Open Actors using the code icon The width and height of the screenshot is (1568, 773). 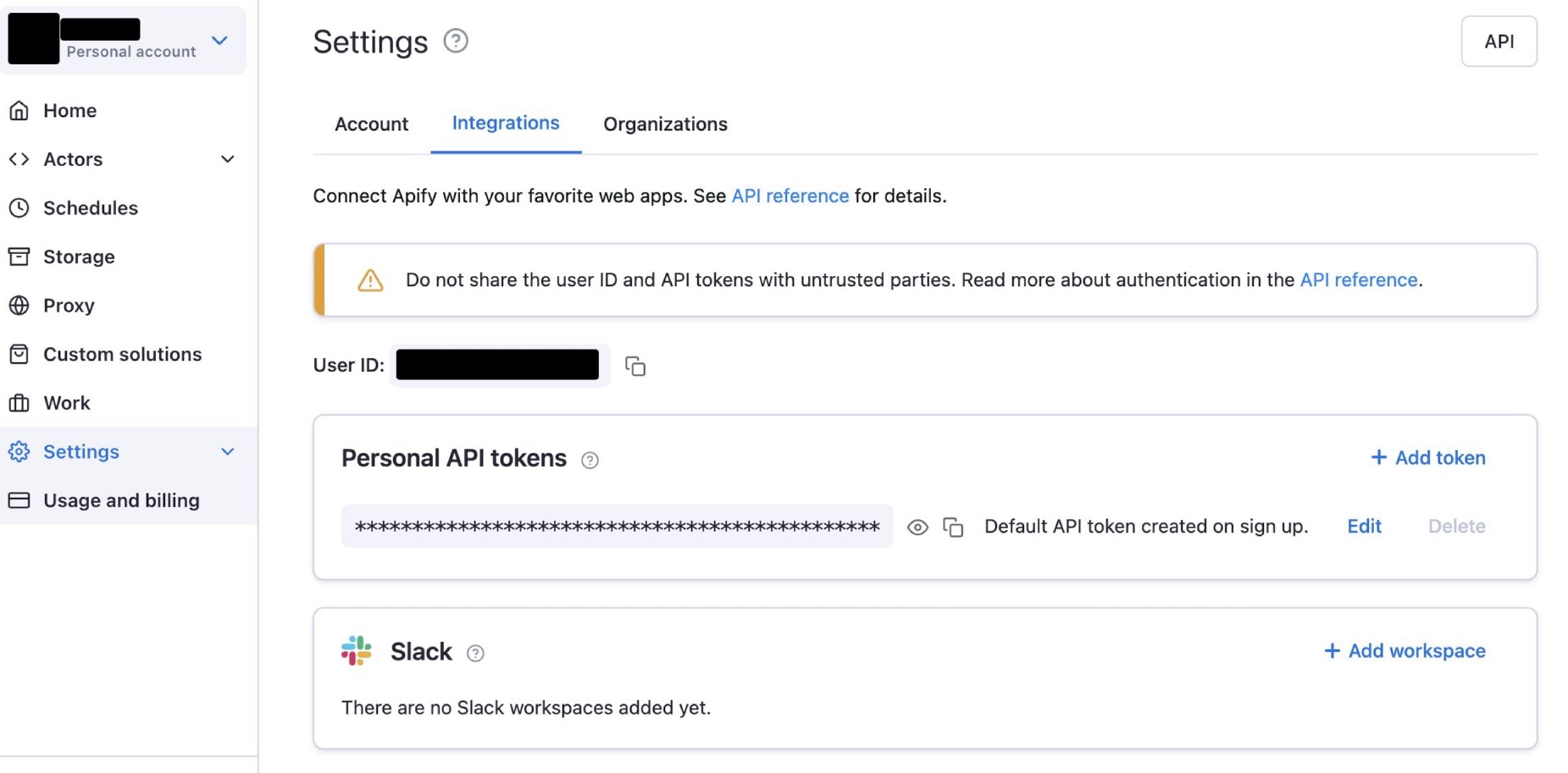[x=19, y=159]
